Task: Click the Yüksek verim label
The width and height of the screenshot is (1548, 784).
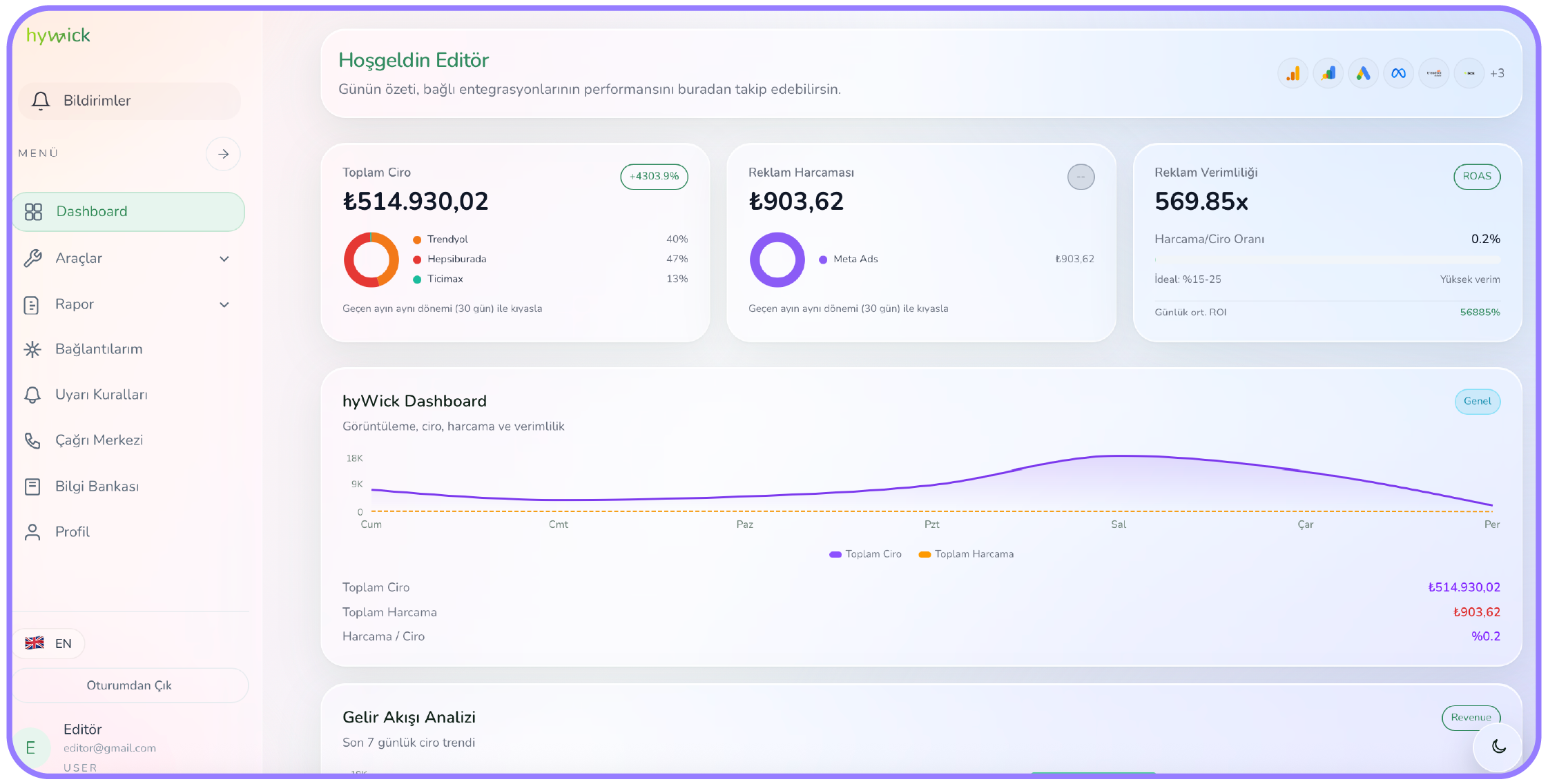Action: tap(1470, 280)
